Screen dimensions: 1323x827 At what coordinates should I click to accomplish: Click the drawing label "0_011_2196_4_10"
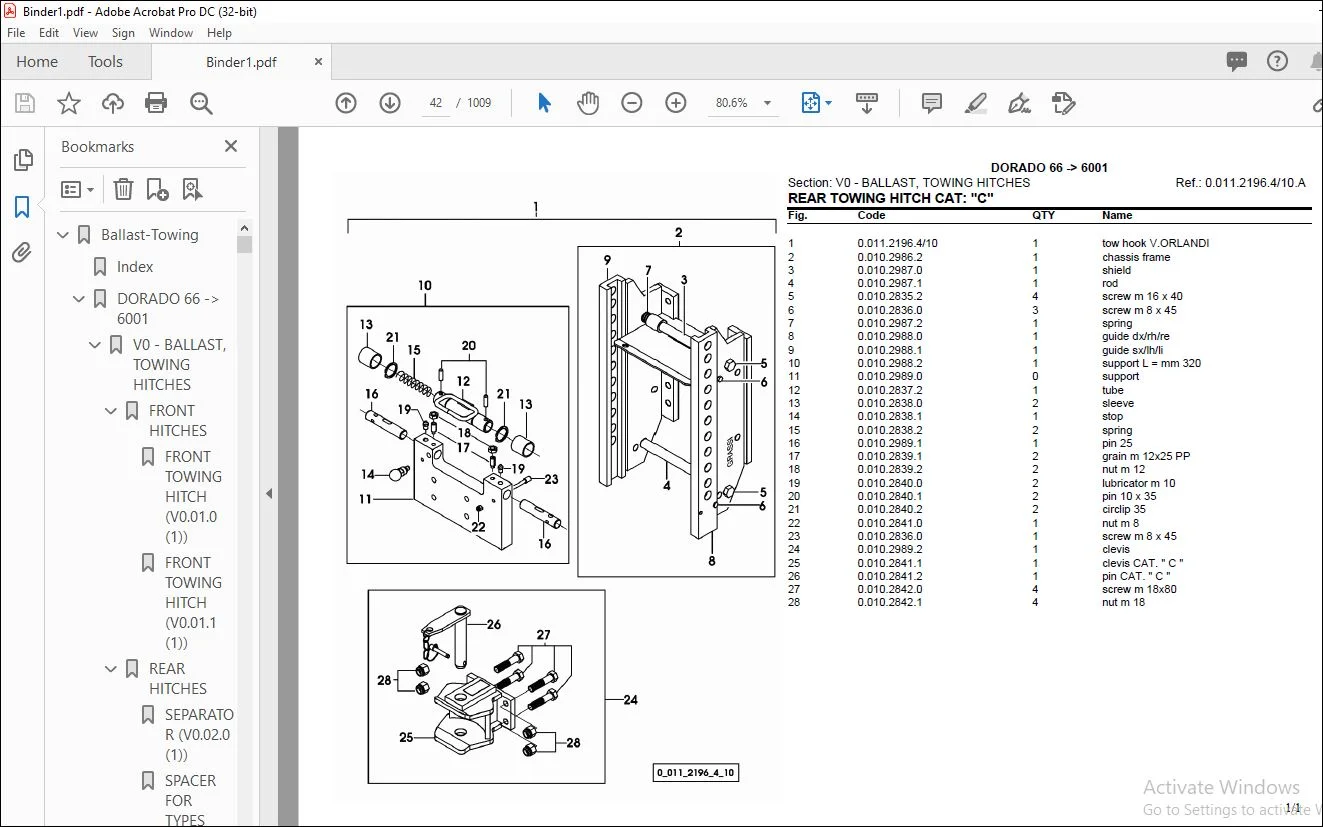[695, 772]
